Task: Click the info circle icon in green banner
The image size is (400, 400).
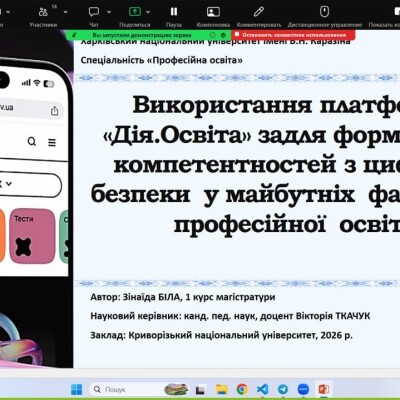Action: pos(213,35)
